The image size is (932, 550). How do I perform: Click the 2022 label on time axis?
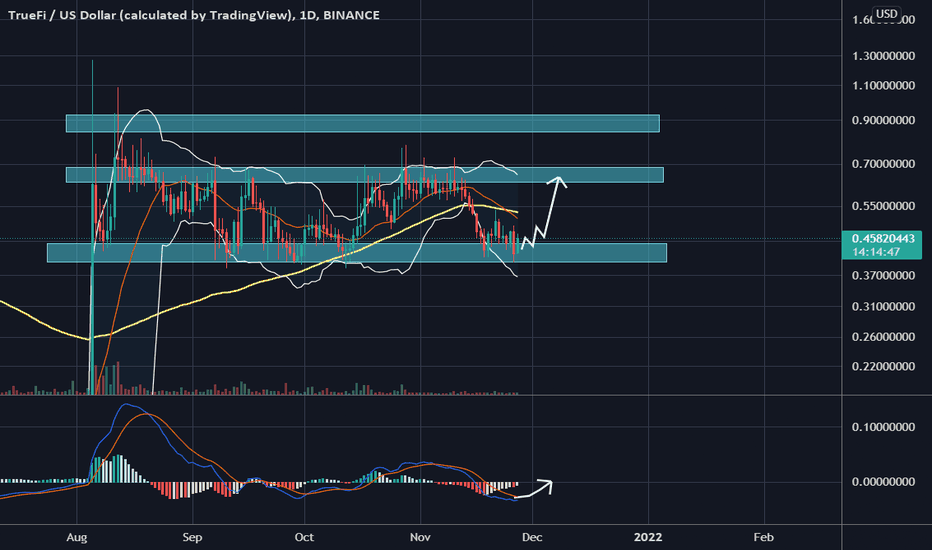(648, 538)
